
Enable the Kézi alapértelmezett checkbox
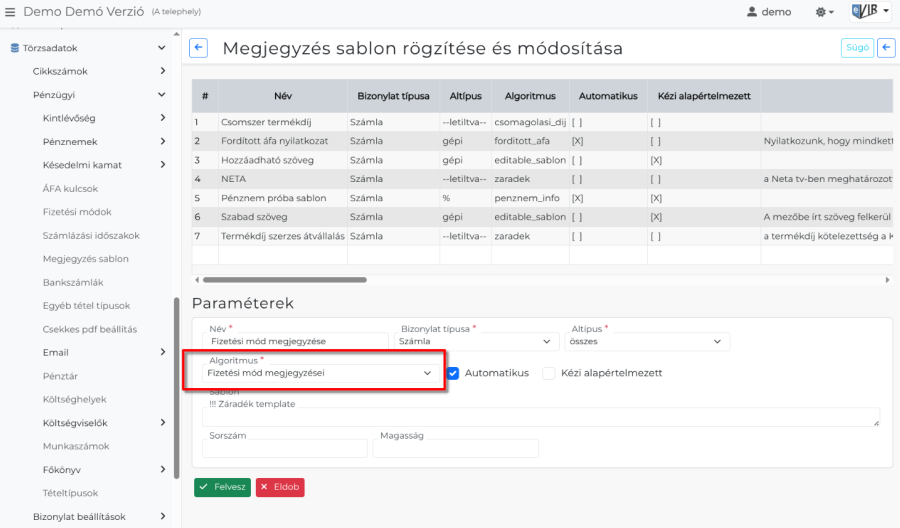tap(549, 373)
